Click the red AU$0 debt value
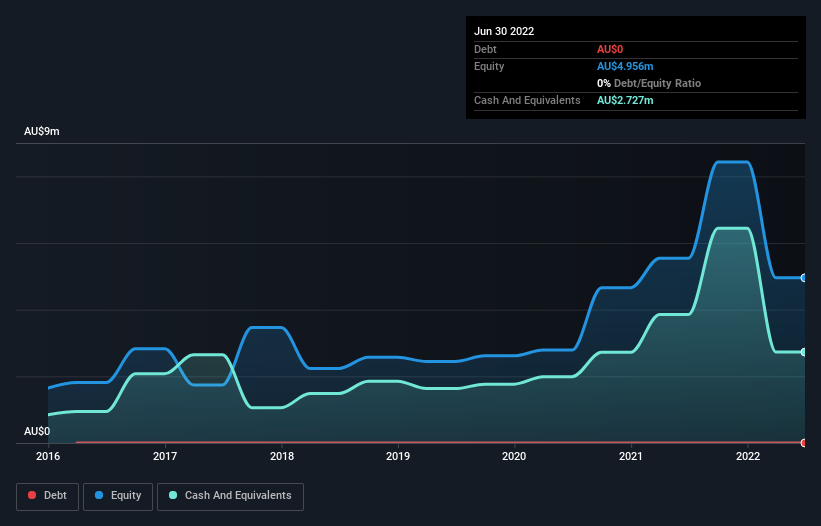The width and height of the screenshot is (821, 526). [x=610, y=49]
